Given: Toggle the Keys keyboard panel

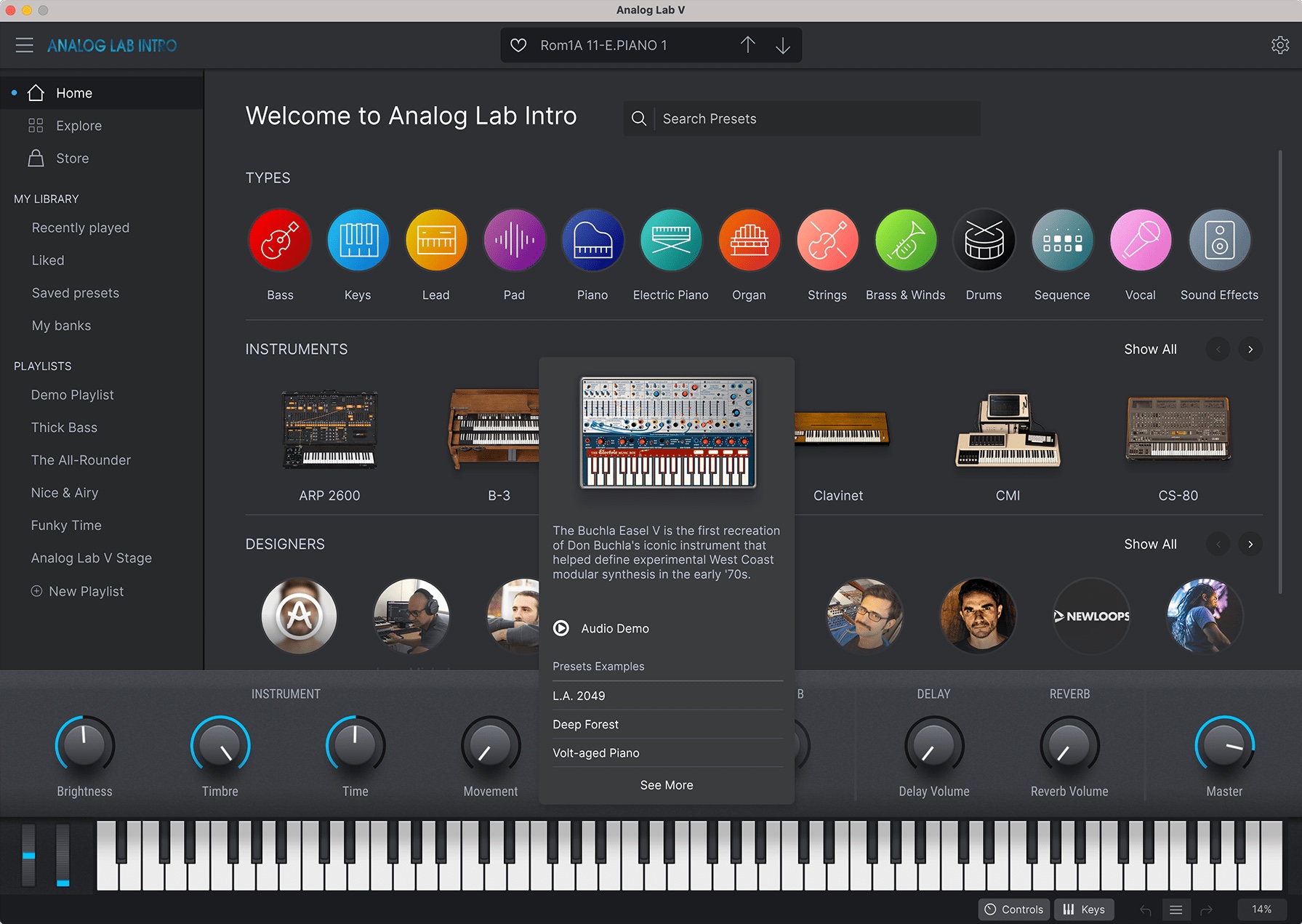Looking at the screenshot, I should [1084, 909].
